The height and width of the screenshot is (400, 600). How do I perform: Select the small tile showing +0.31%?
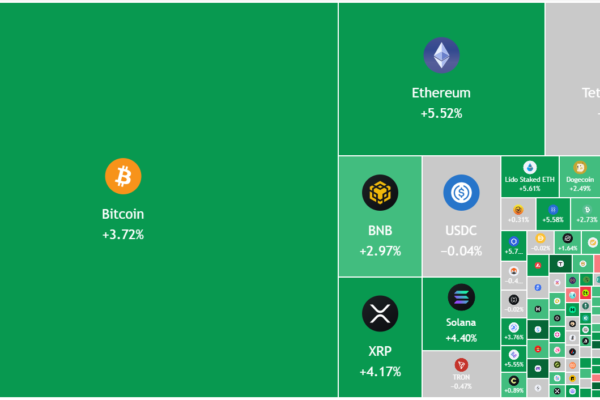pyautogui.click(x=519, y=213)
